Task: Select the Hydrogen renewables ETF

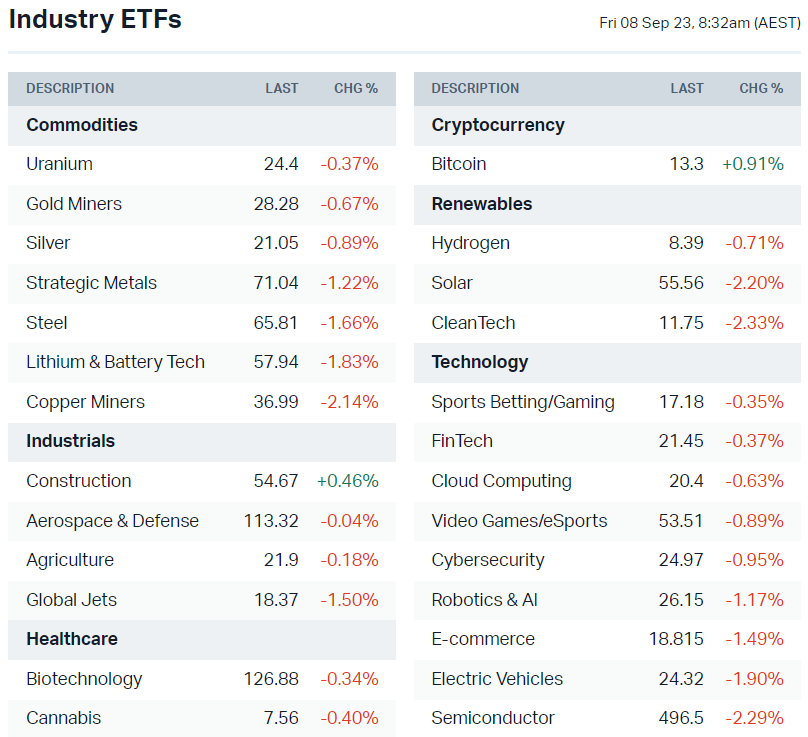Action: coord(470,243)
